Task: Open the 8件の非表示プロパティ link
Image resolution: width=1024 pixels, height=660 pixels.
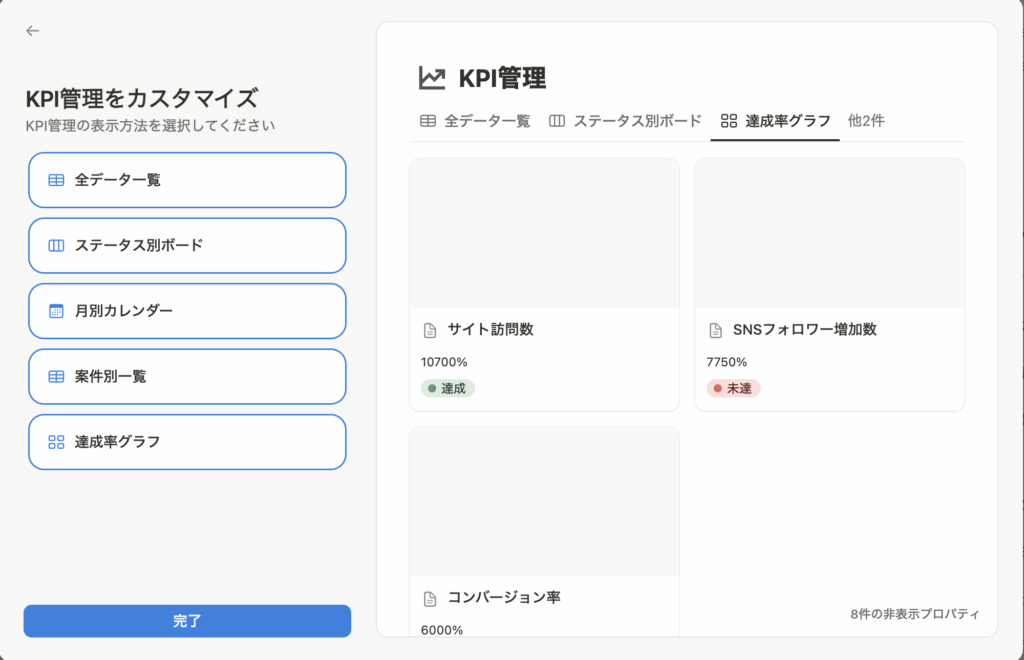Action: pos(915,614)
